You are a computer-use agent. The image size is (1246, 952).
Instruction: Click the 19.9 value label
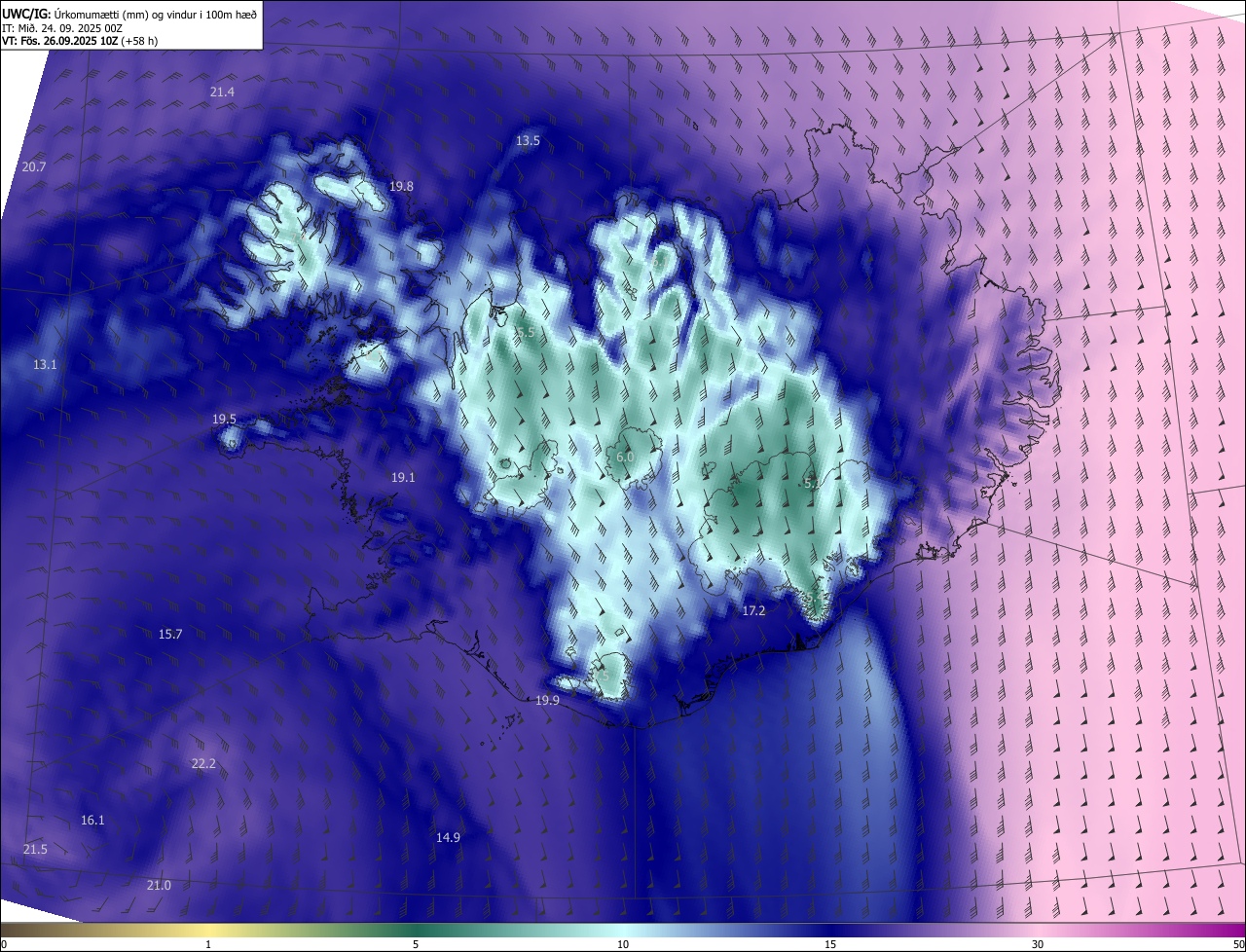[x=547, y=701]
